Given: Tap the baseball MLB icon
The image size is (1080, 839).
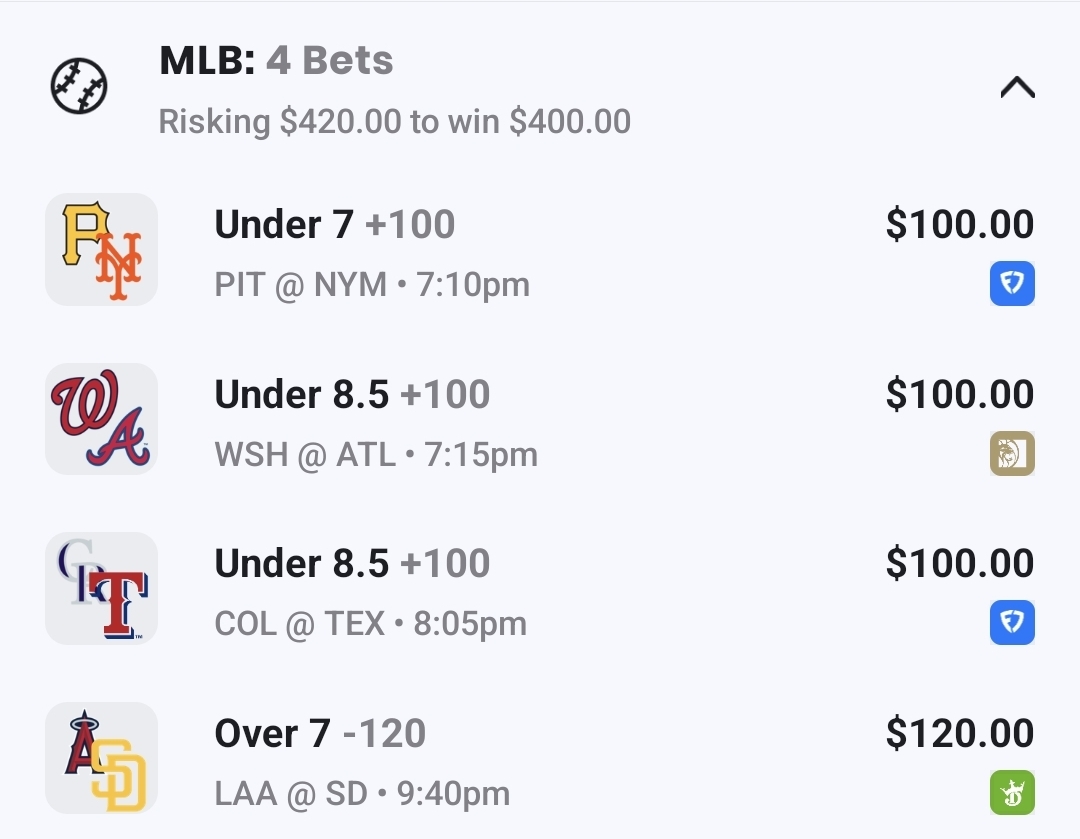Looking at the screenshot, I should point(79,87).
